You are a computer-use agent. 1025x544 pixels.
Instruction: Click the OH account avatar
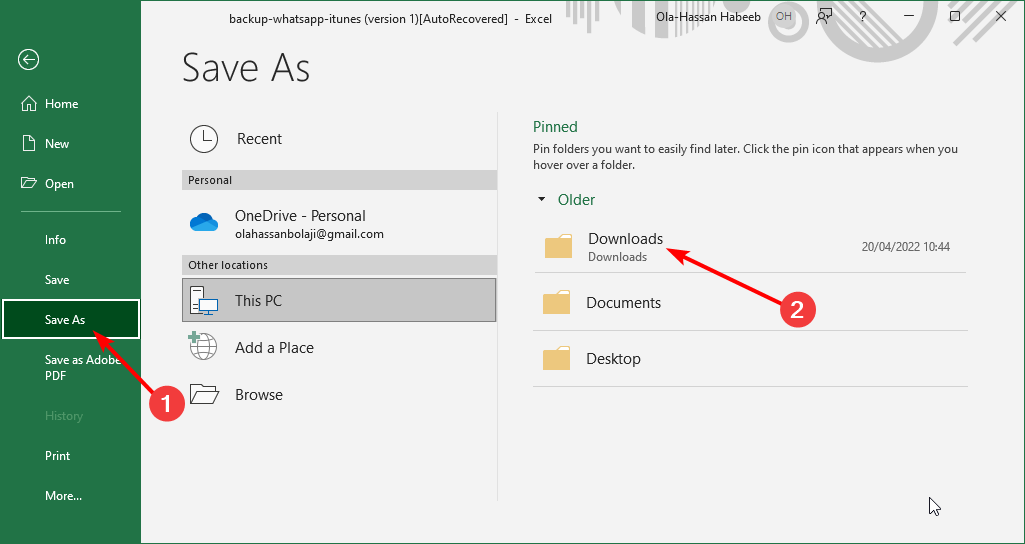point(784,17)
